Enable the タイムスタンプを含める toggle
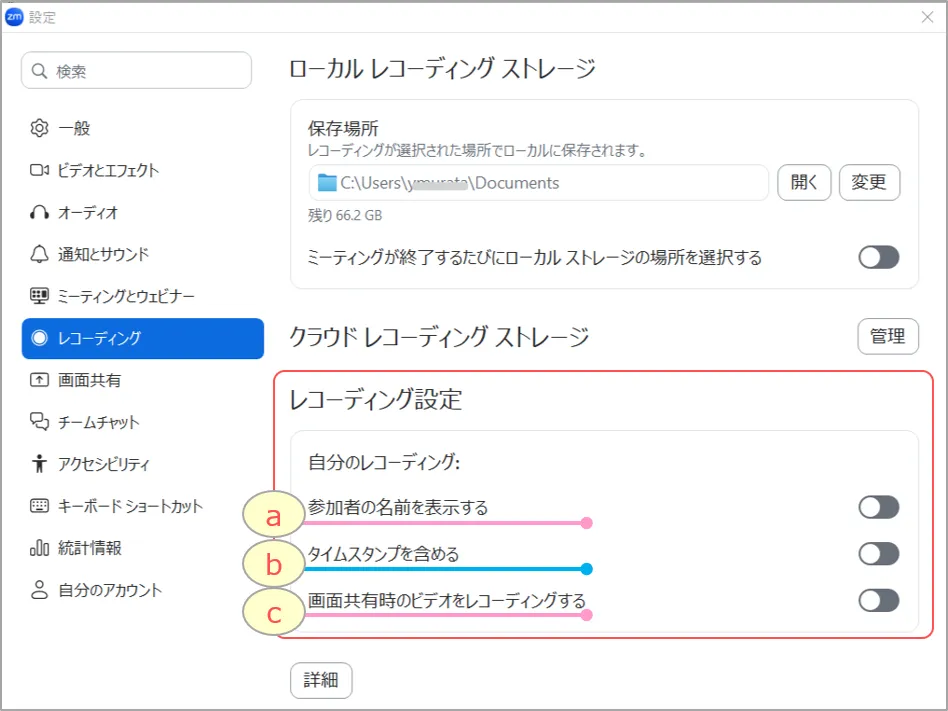Viewport: 948px width, 711px height. coord(878,554)
